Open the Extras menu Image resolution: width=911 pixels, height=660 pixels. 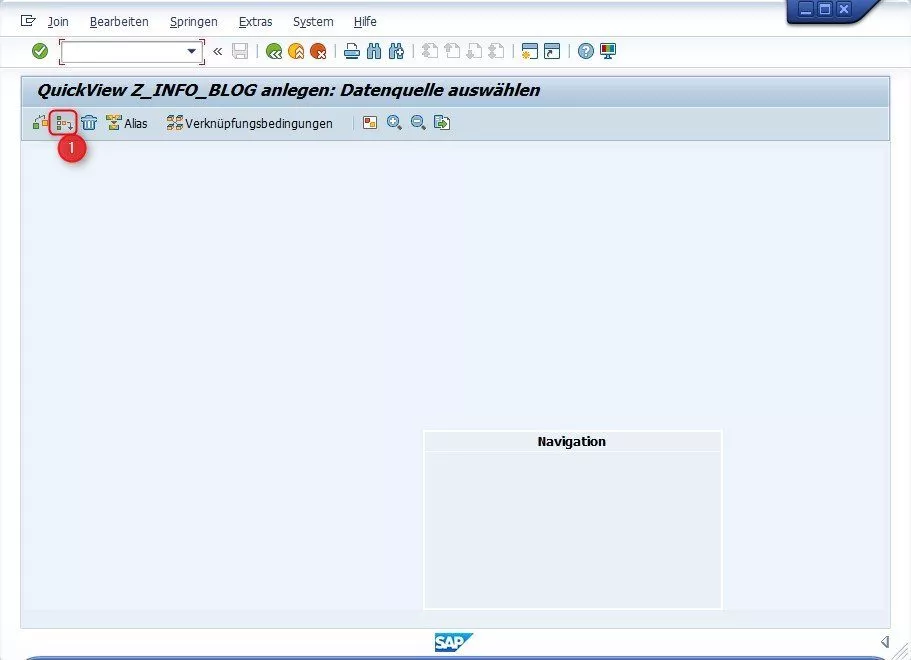click(255, 21)
